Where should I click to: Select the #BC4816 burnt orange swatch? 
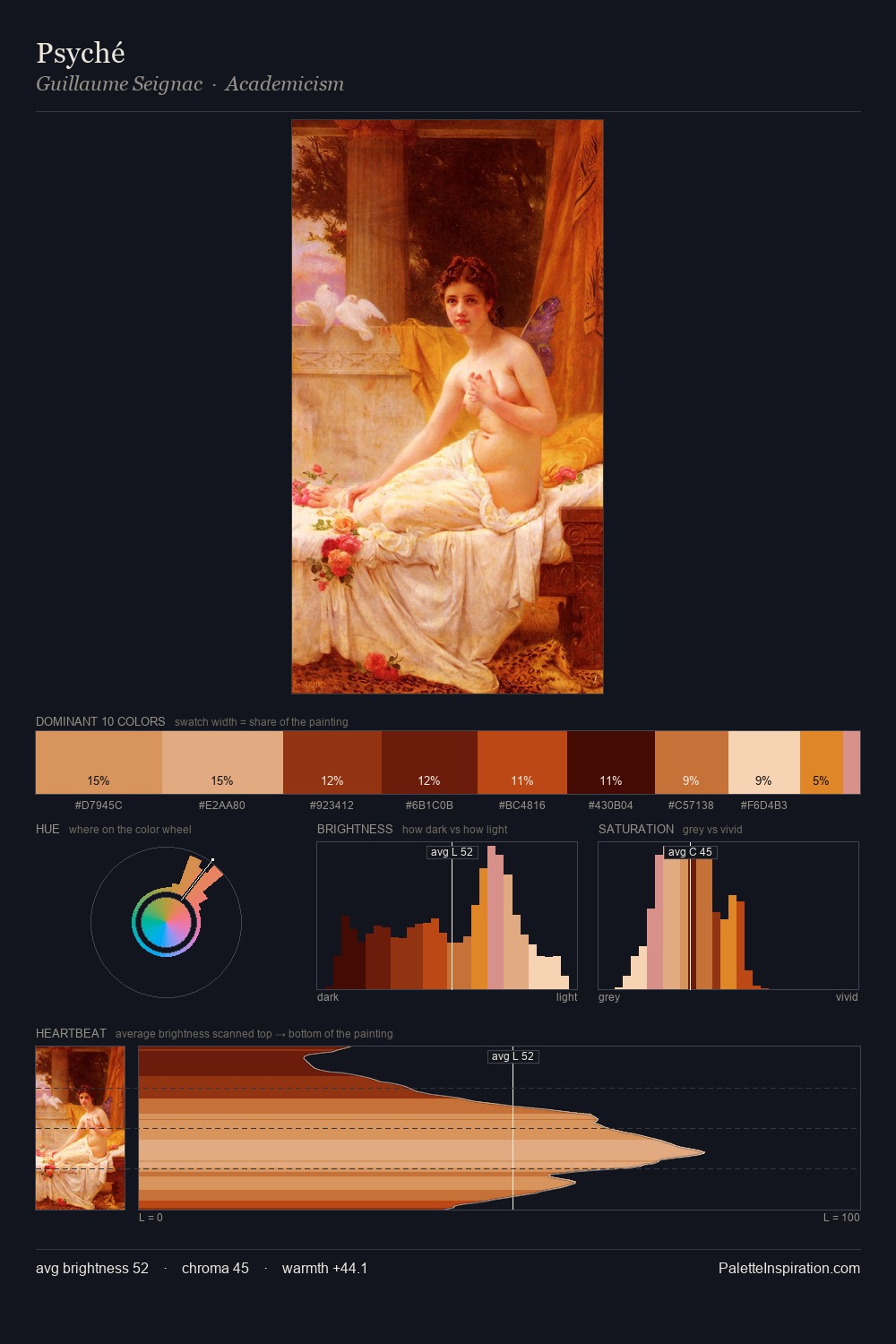[x=522, y=762]
